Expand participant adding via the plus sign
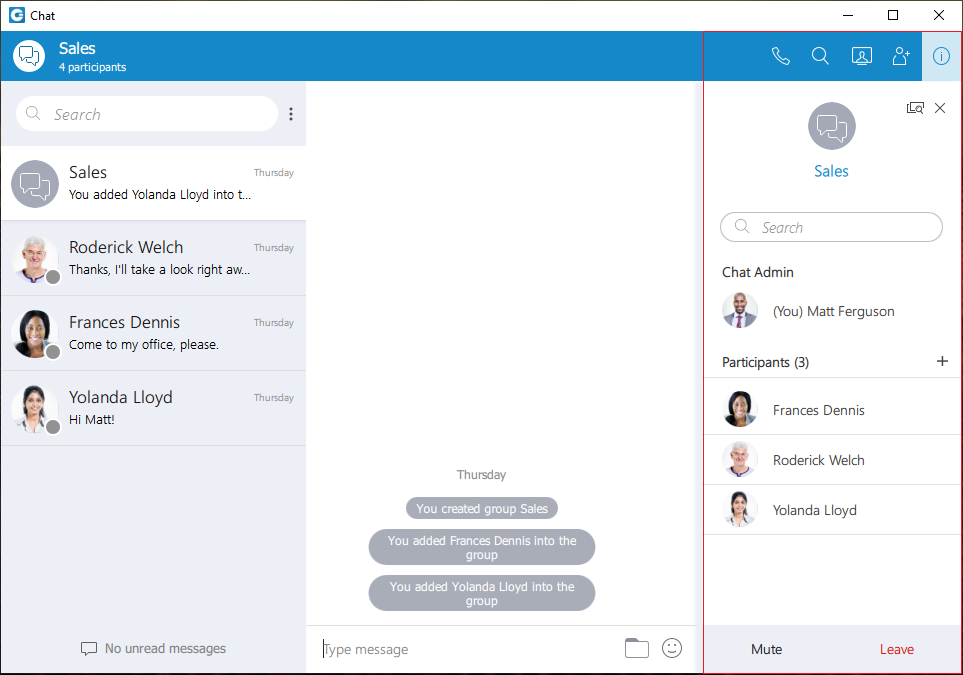 coord(942,361)
